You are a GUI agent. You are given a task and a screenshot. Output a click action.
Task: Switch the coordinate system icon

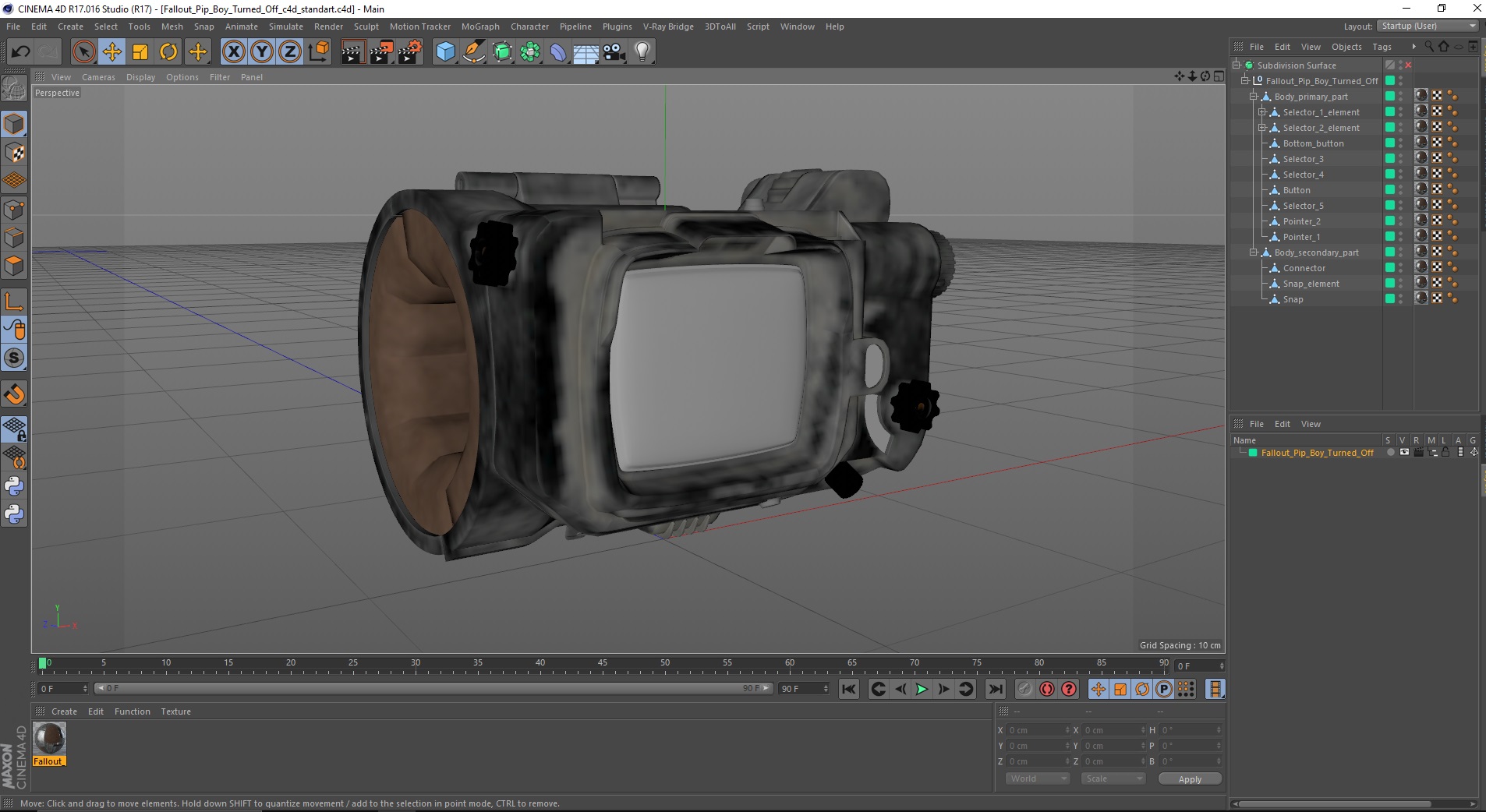[x=318, y=52]
